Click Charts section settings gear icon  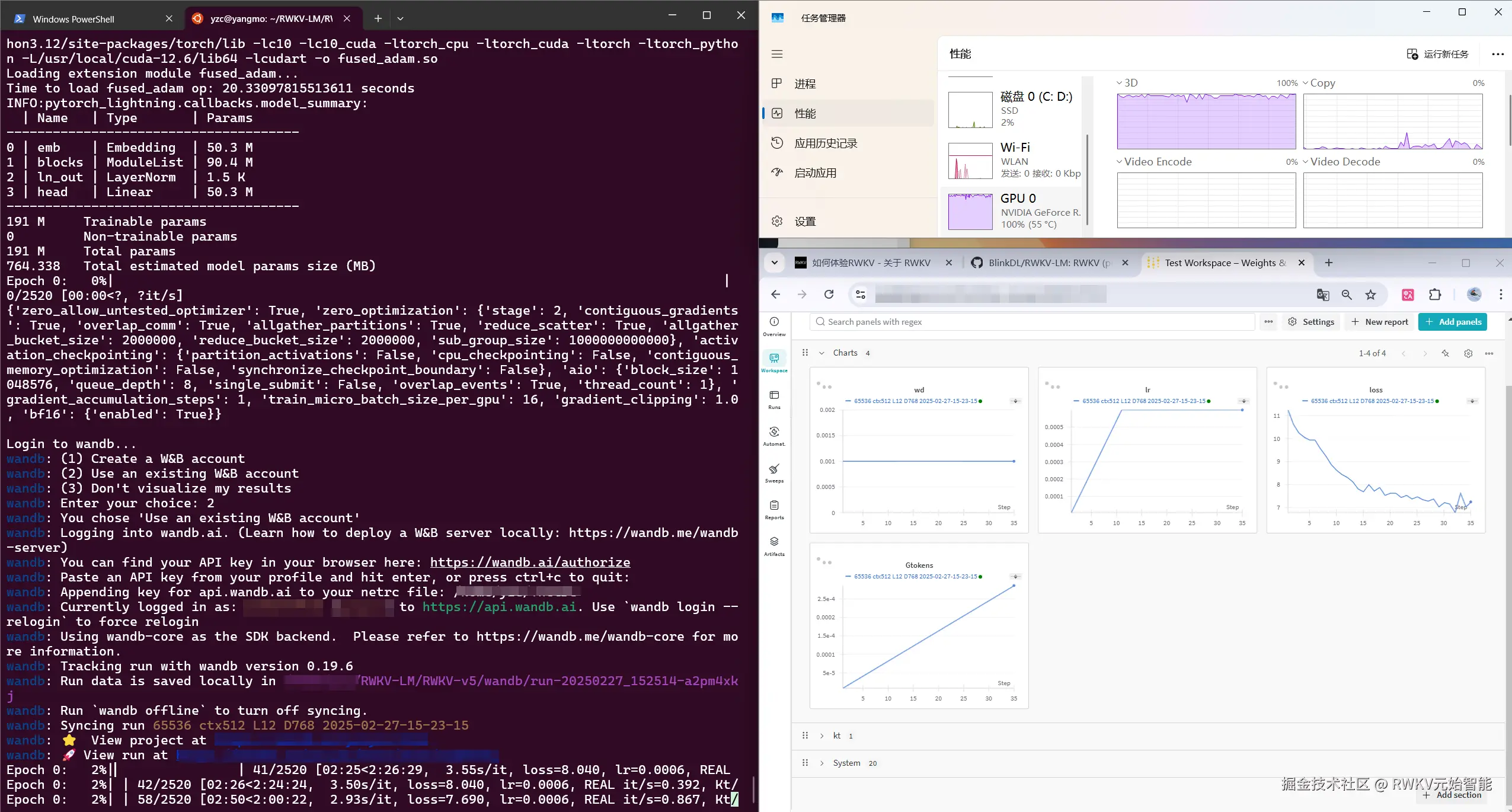(x=1468, y=353)
